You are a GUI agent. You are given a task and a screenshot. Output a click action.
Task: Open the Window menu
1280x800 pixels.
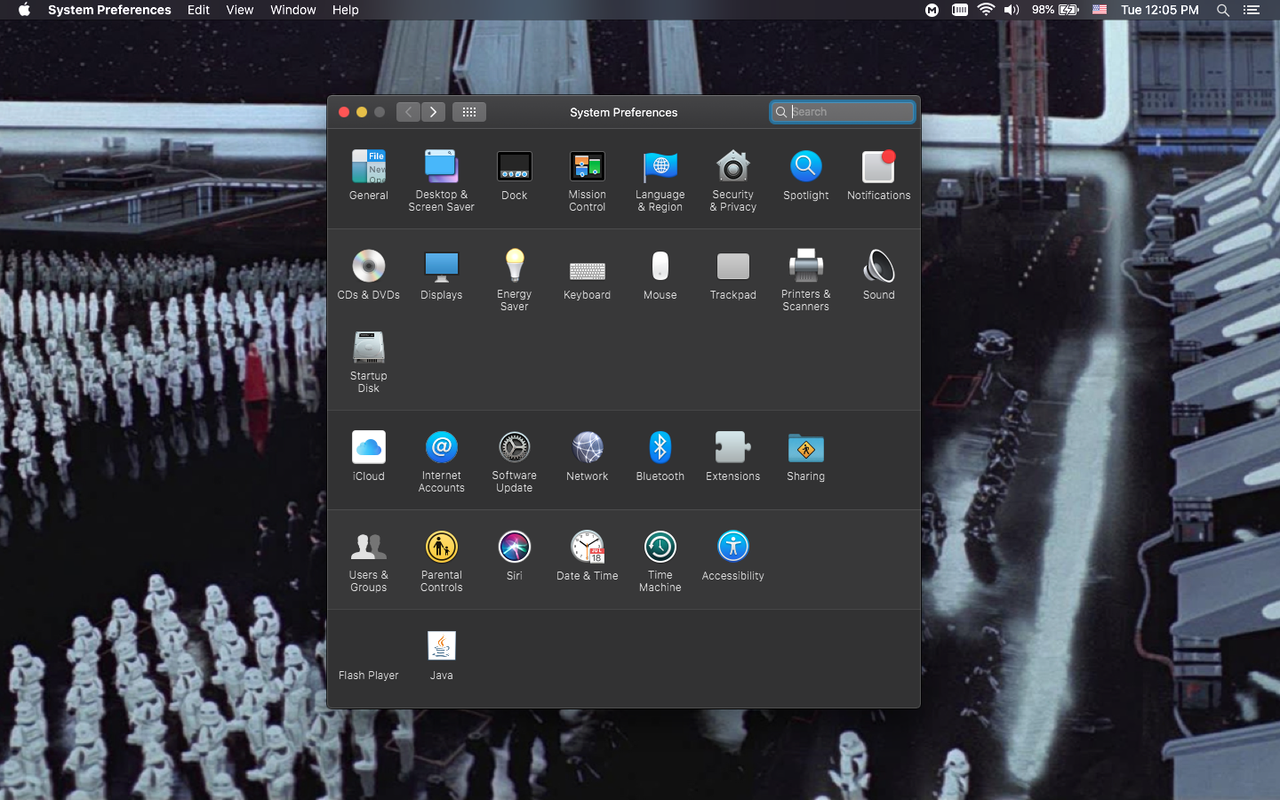(x=293, y=10)
